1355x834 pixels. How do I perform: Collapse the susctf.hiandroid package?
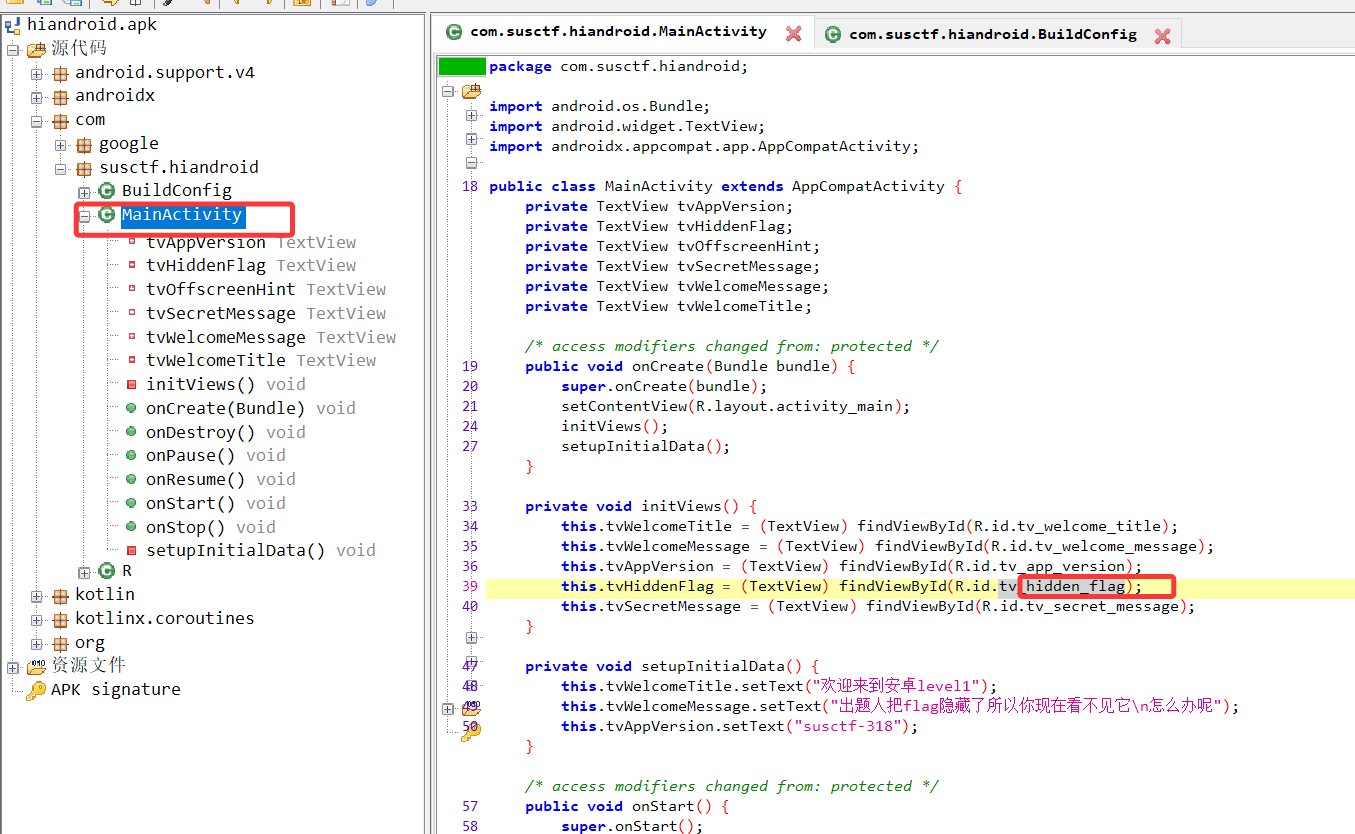[x=61, y=169]
